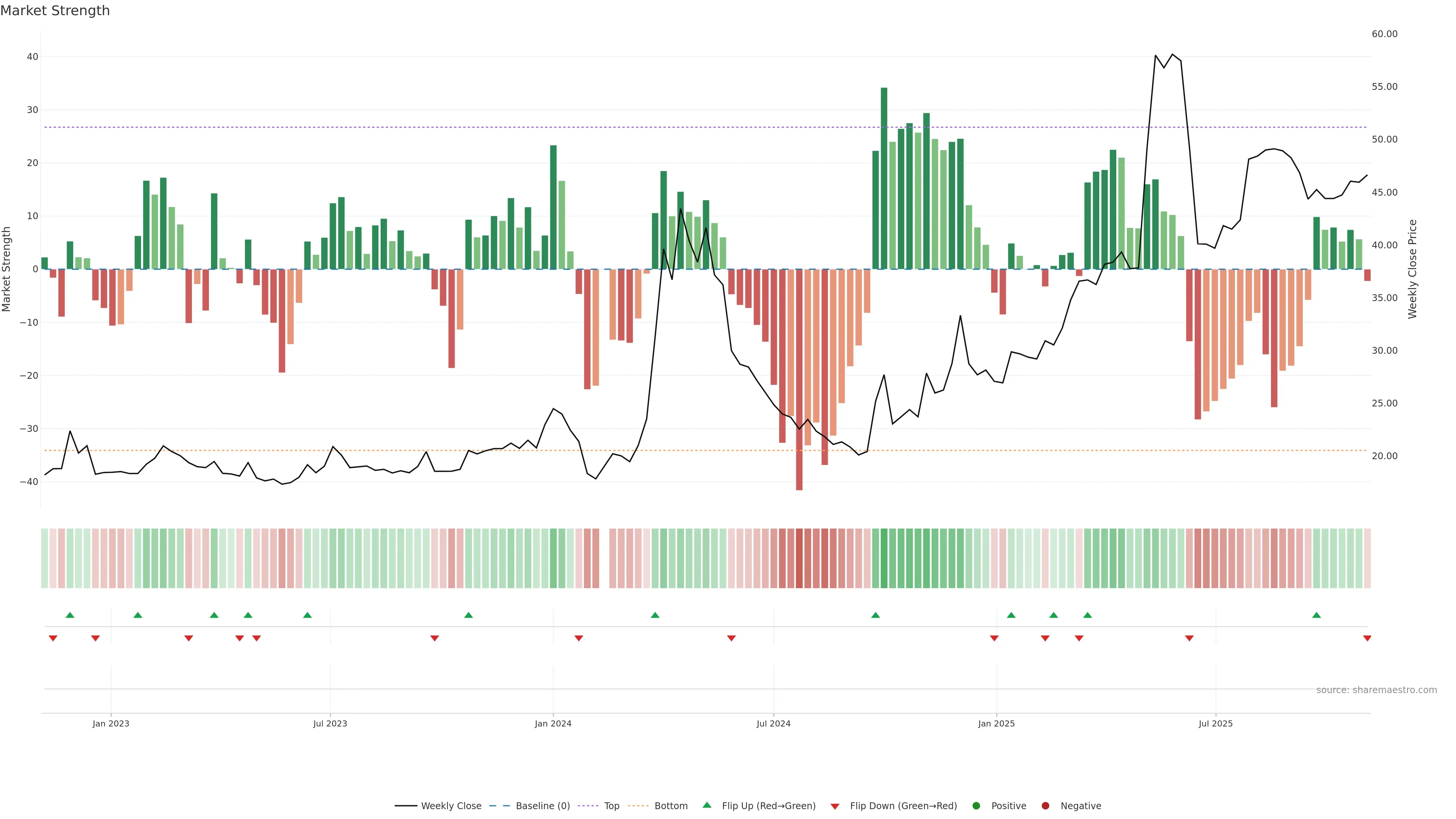Click the green Positive legend circle

coord(976,806)
